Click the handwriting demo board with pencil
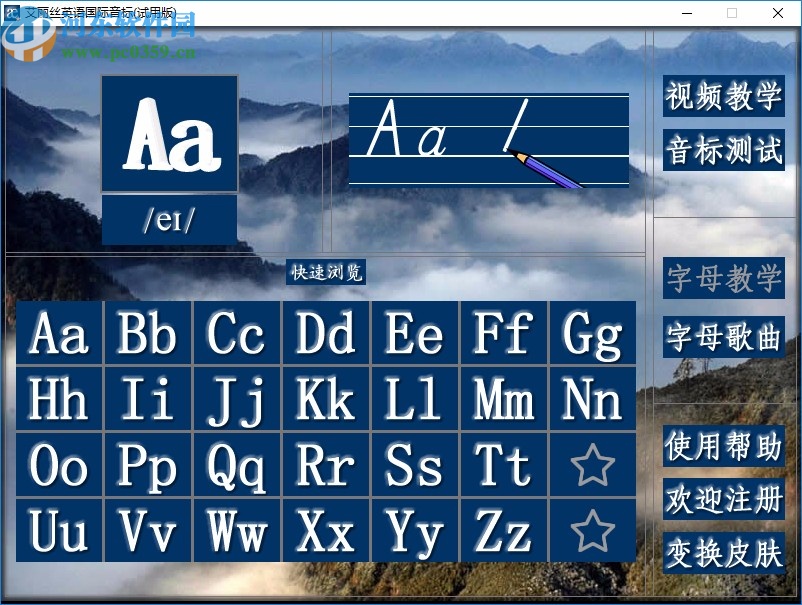Viewport: 802px width, 605px height. [x=488, y=139]
